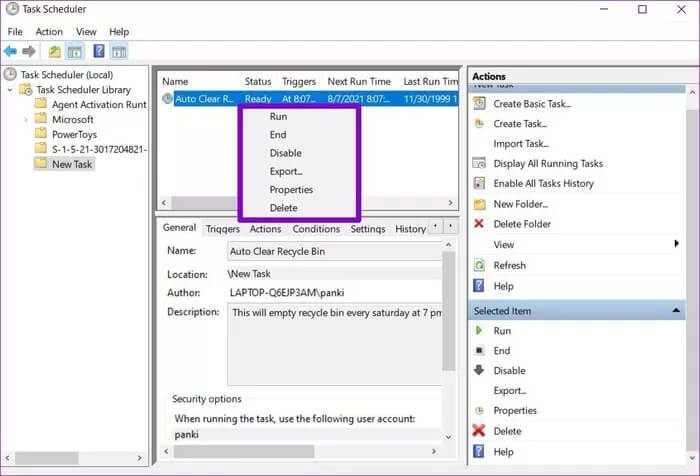Open the View menu in menu bar
The image size is (700, 476).
click(86, 32)
